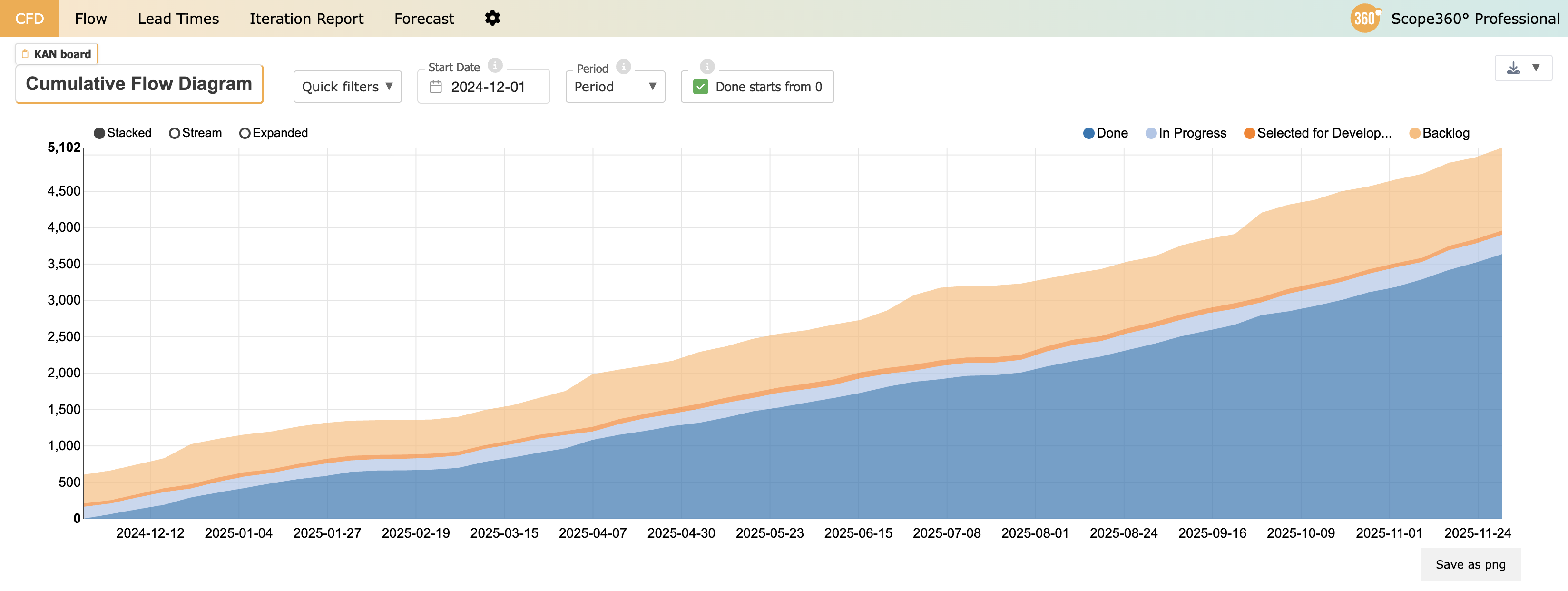Open the Iteration Report tab
This screenshot has height=591, width=1568.
306,18
